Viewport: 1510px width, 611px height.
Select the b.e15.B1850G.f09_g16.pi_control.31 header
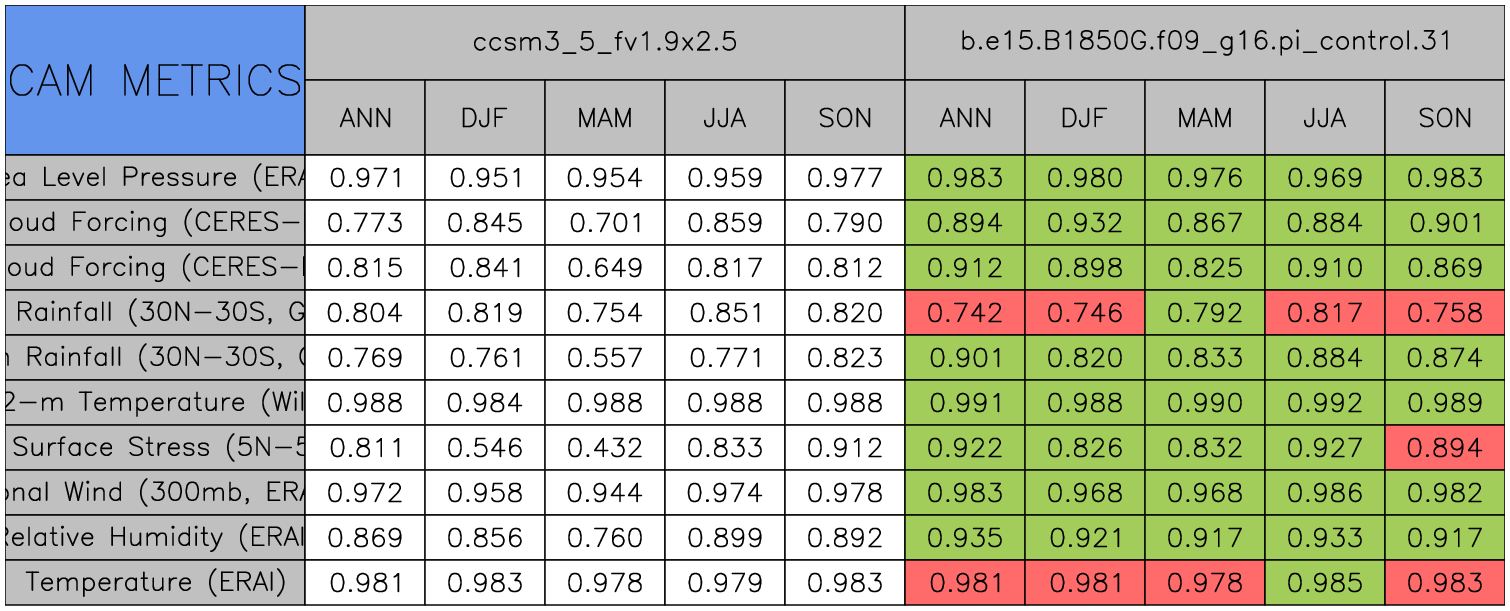click(x=1205, y=42)
